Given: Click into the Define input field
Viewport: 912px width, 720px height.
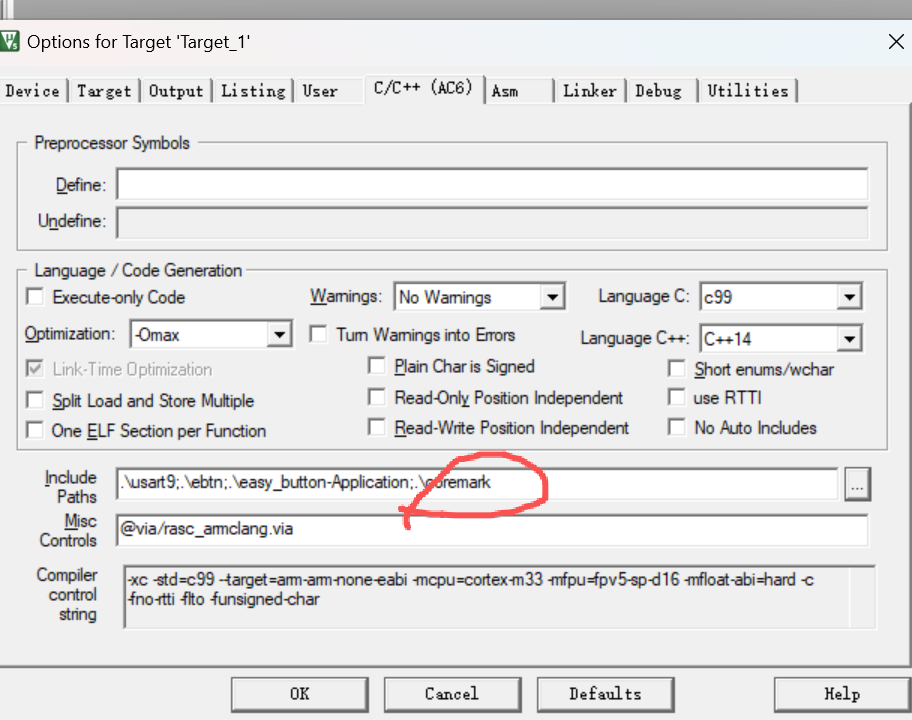Looking at the screenshot, I should point(492,184).
